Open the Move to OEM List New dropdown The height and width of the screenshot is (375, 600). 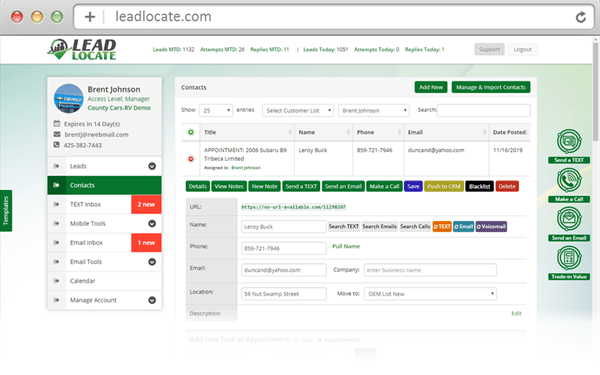tap(430, 294)
